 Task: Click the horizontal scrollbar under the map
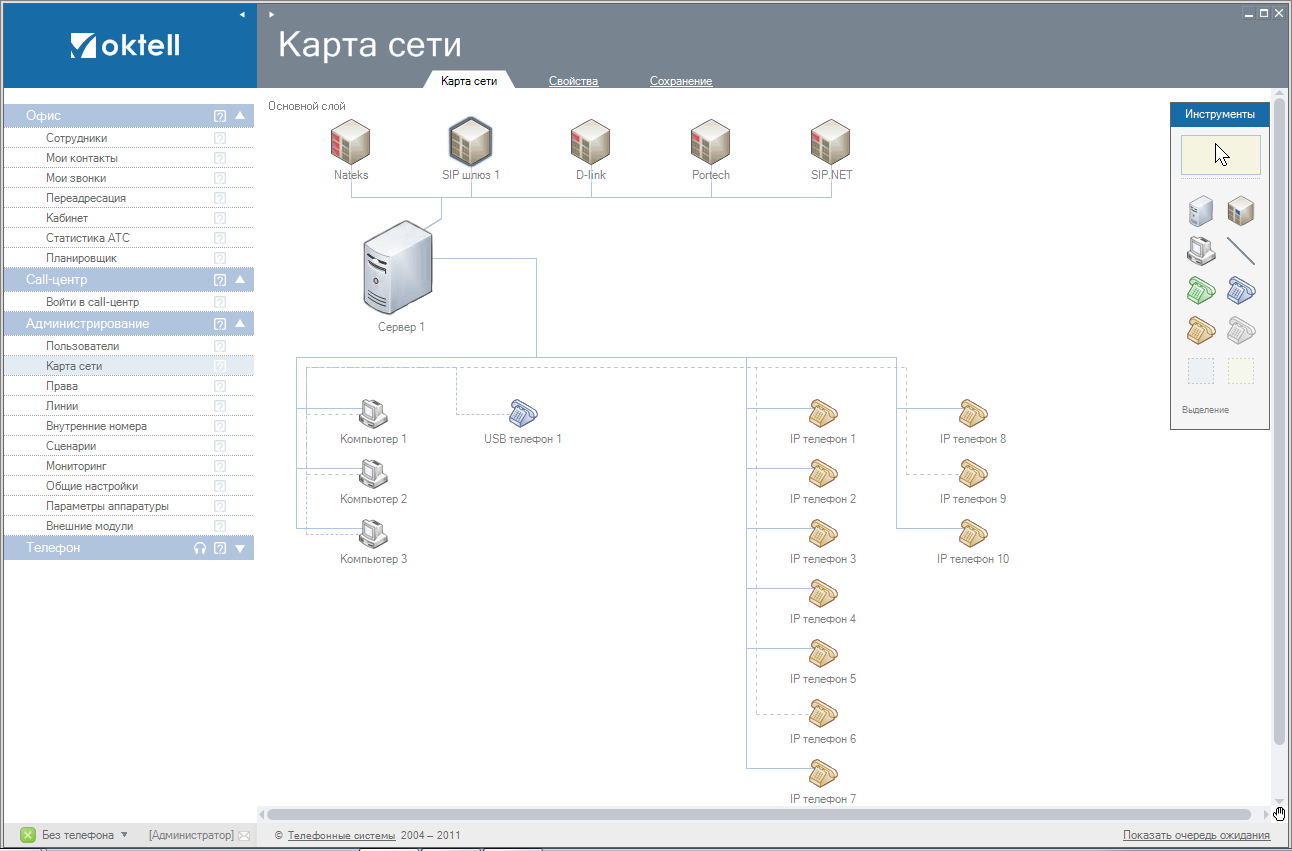coord(760,815)
